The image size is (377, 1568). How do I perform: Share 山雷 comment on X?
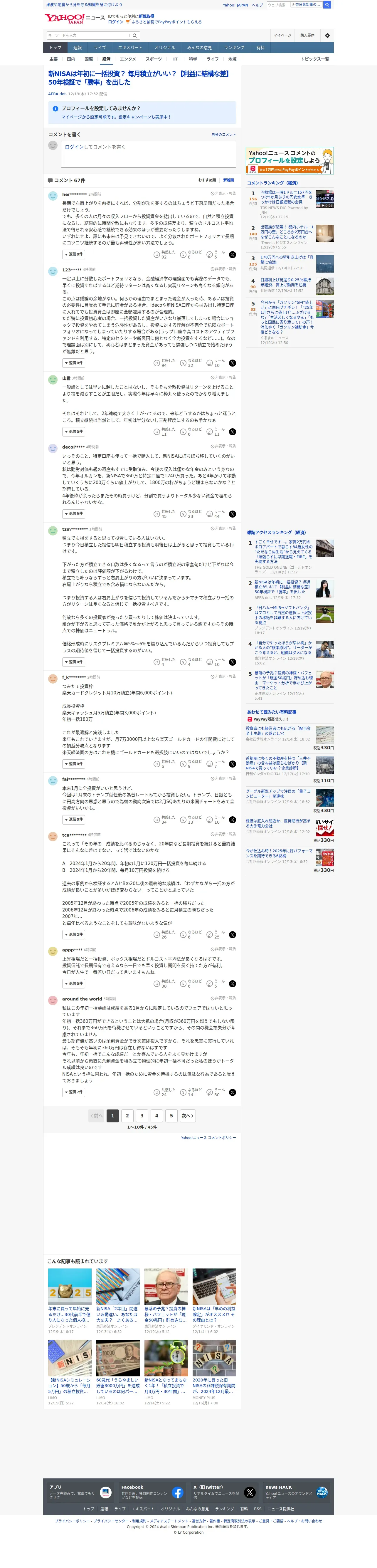(232, 432)
